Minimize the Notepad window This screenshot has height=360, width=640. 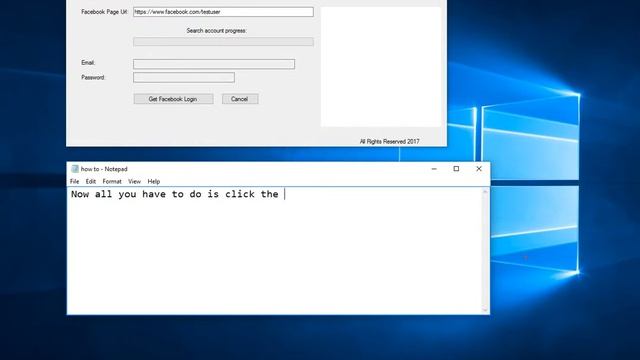tap(434, 169)
